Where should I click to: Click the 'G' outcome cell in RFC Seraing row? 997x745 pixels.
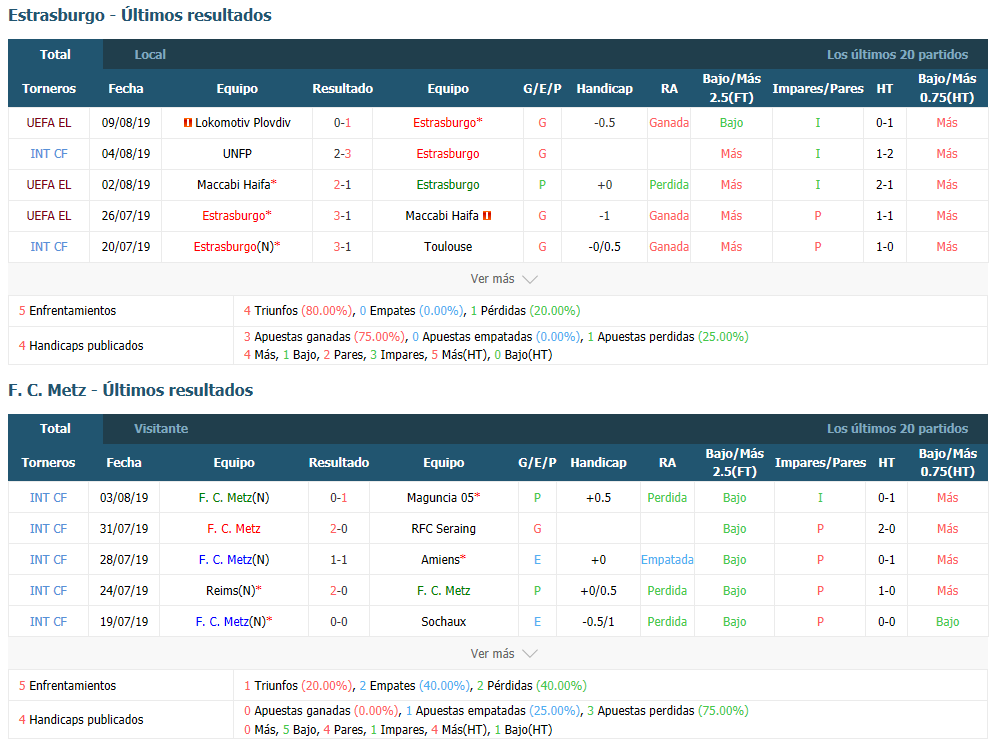pos(537,529)
